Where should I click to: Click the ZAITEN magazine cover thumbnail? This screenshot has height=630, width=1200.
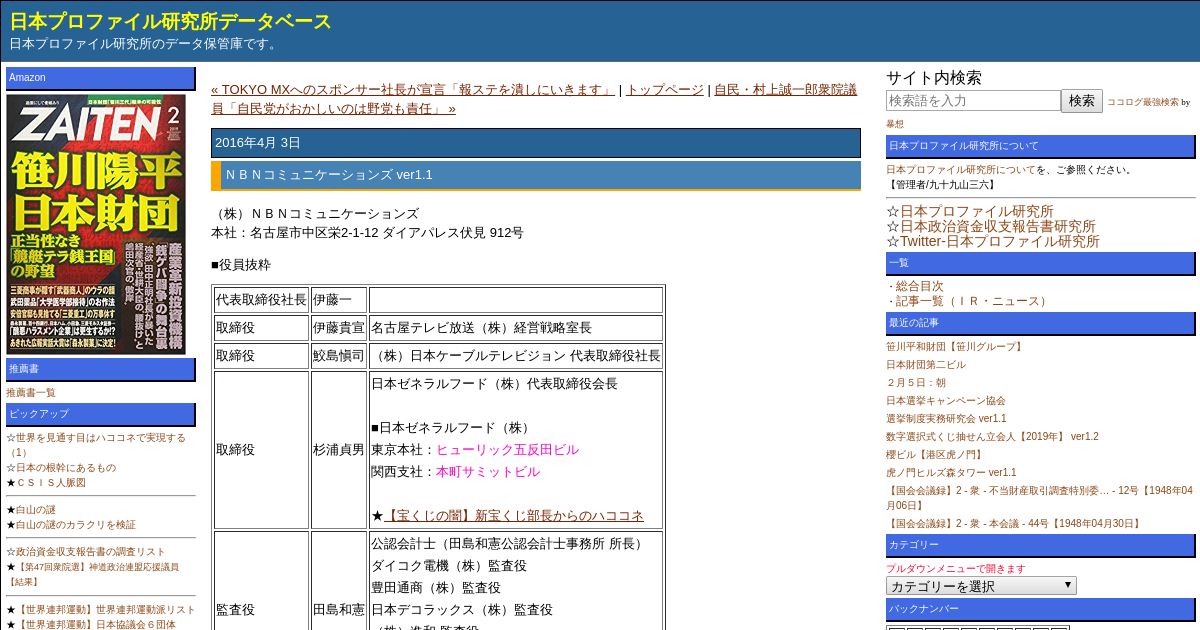point(96,224)
